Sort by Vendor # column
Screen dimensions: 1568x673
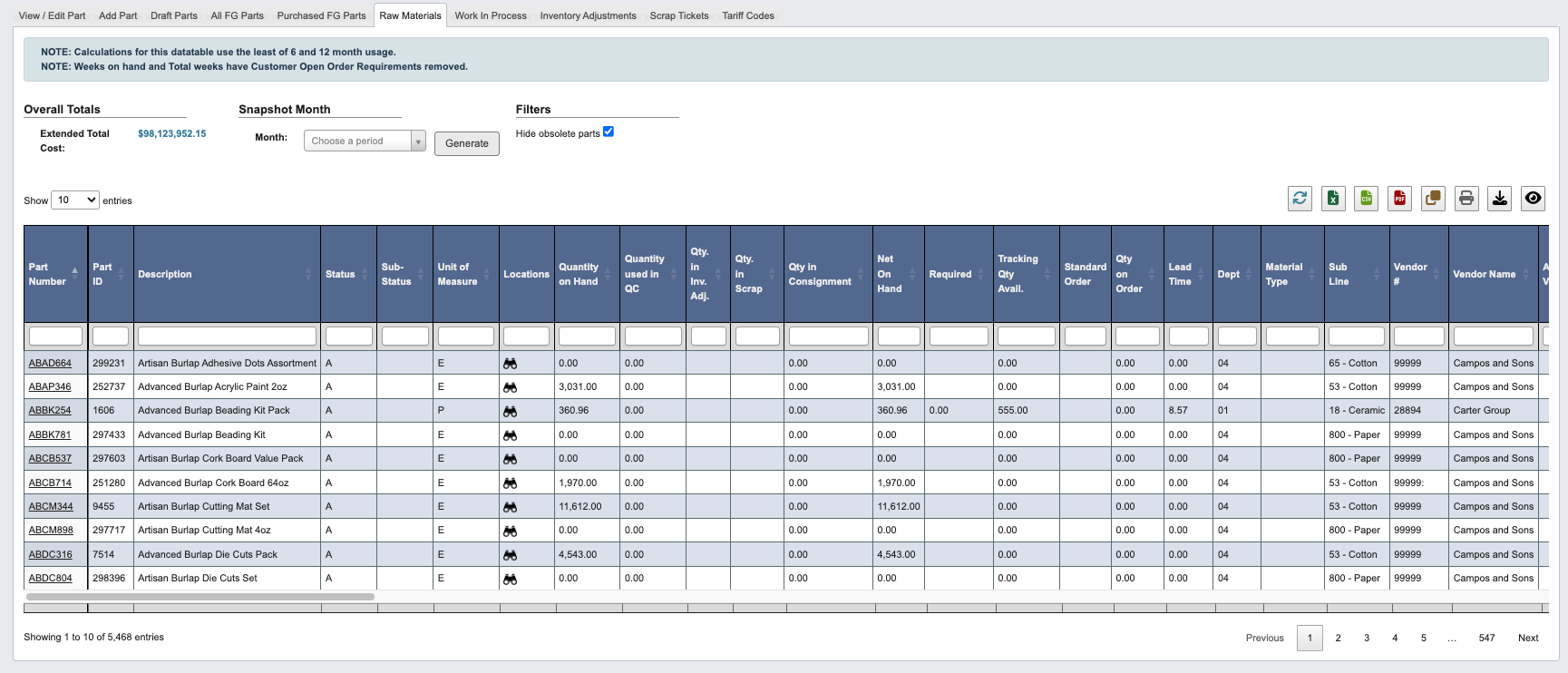(1418, 274)
